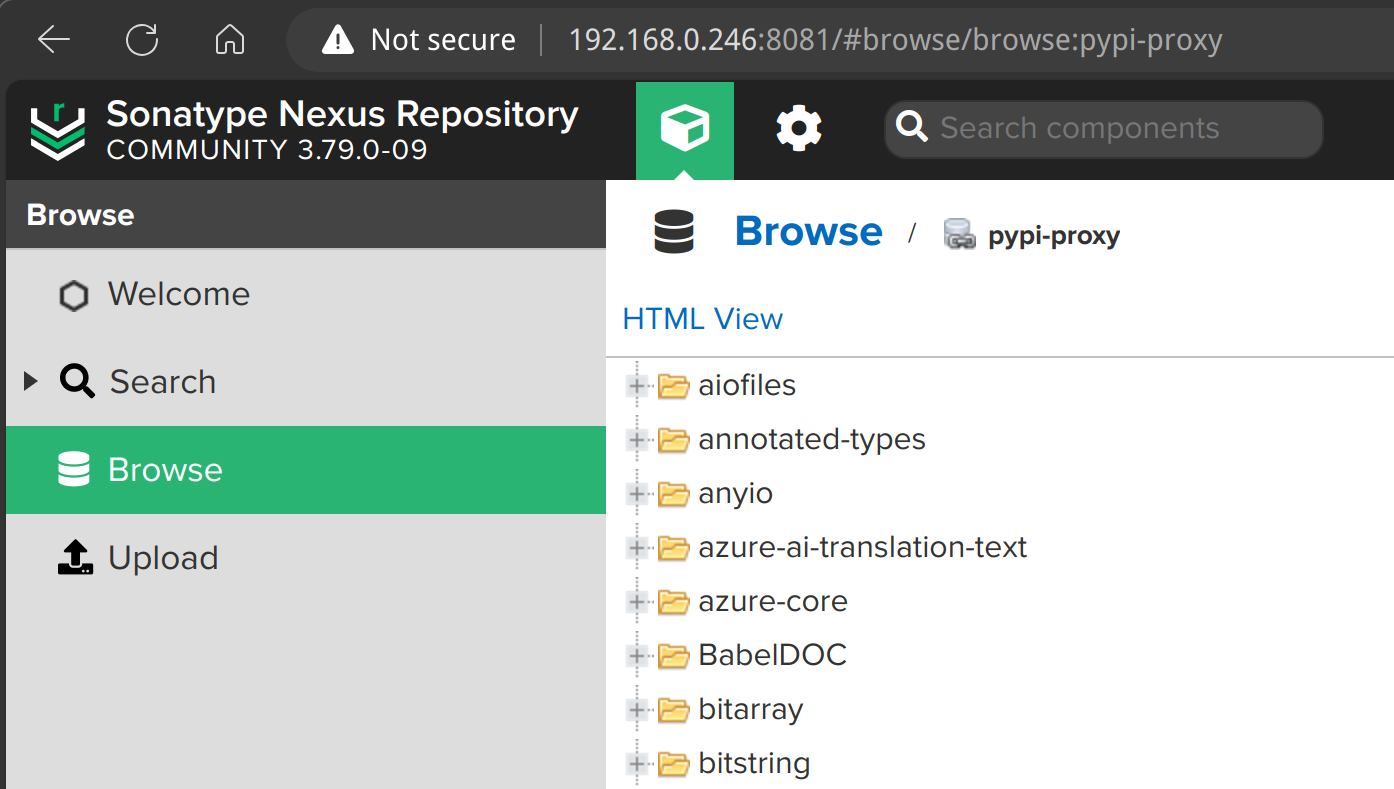
Task: Select the azure-core tree row label
Action: [773, 602]
